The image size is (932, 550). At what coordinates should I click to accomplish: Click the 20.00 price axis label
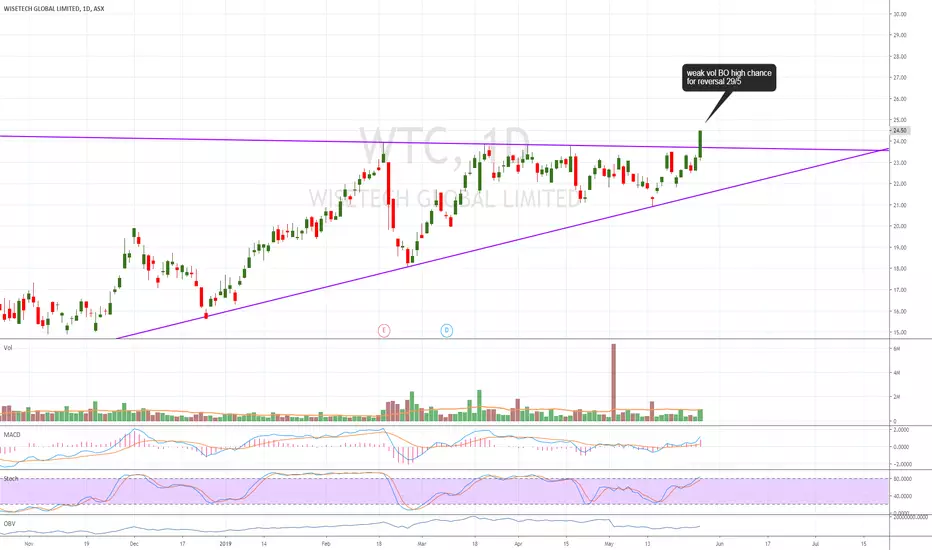click(x=900, y=227)
